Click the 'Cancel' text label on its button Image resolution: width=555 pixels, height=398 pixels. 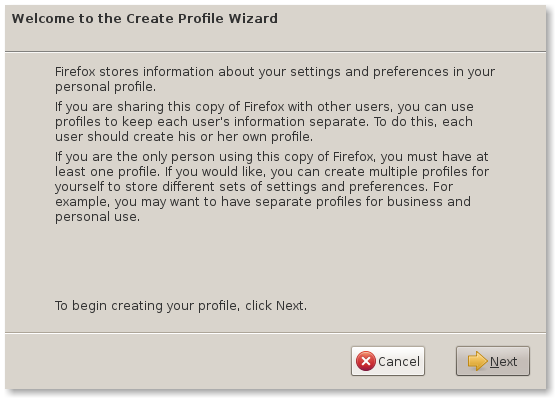click(x=399, y=362)
